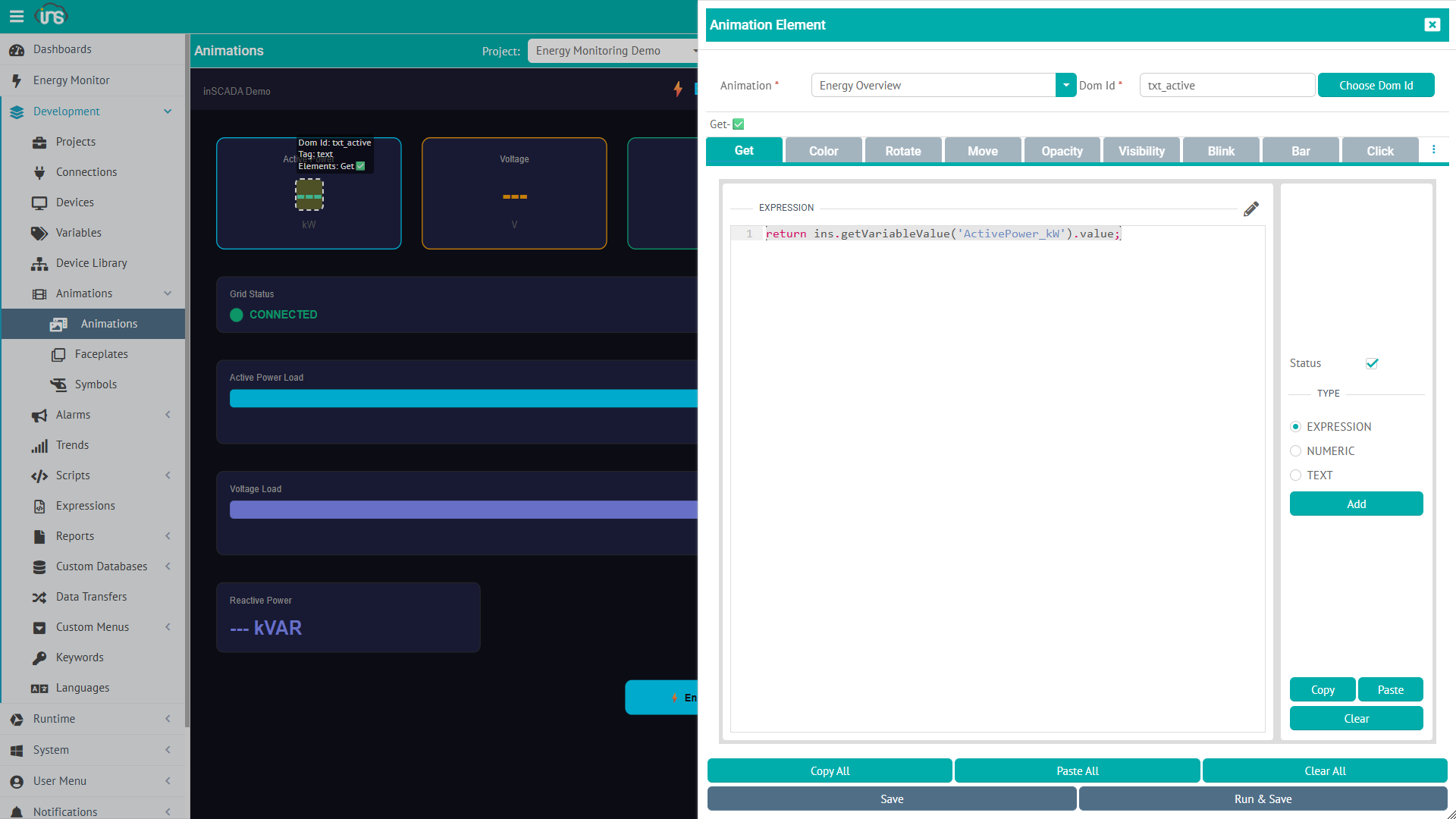Open the Variables section

[x=79, y=232]
